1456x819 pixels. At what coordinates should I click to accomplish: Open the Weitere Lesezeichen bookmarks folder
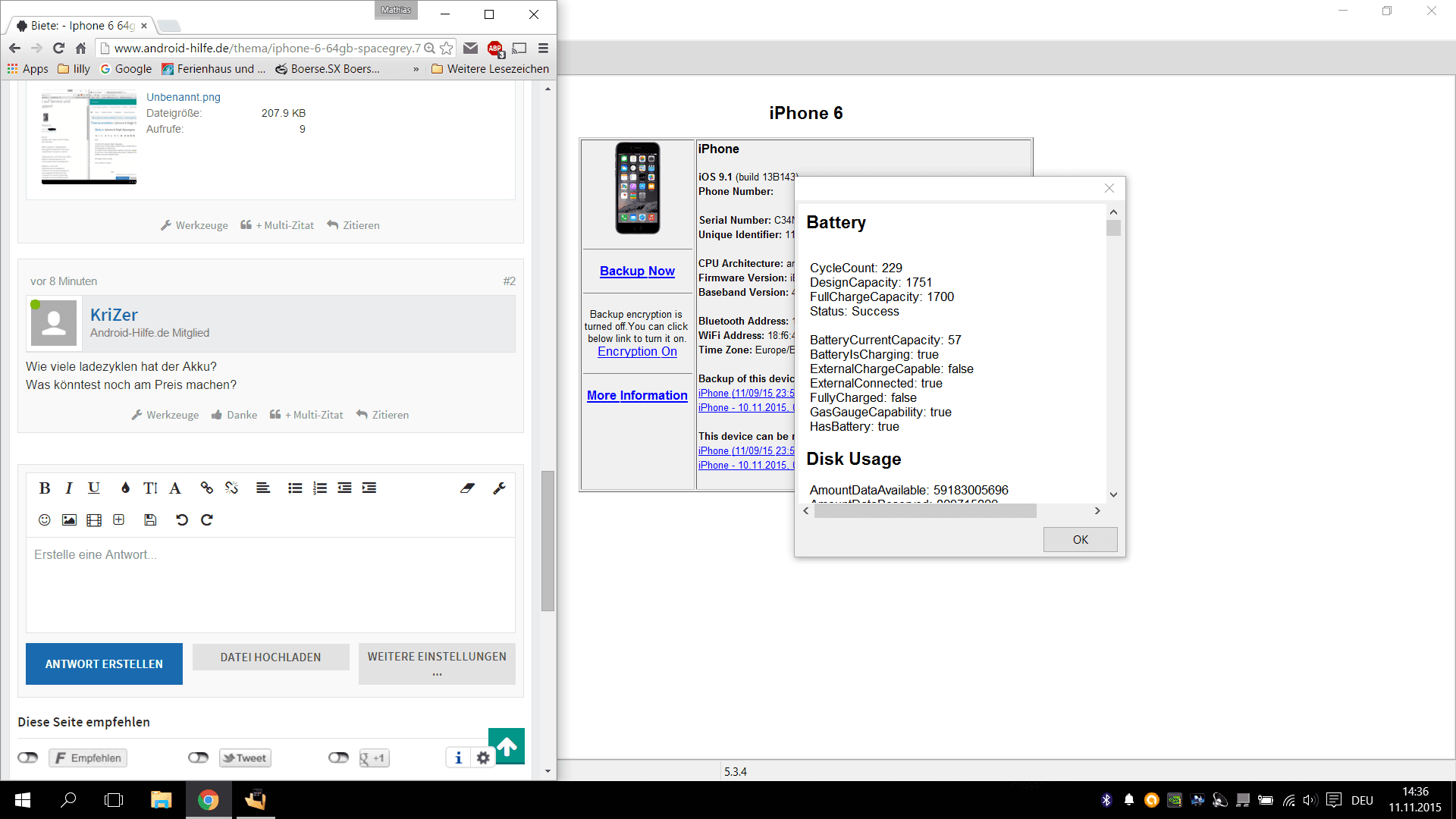click(x=490, y=69)
